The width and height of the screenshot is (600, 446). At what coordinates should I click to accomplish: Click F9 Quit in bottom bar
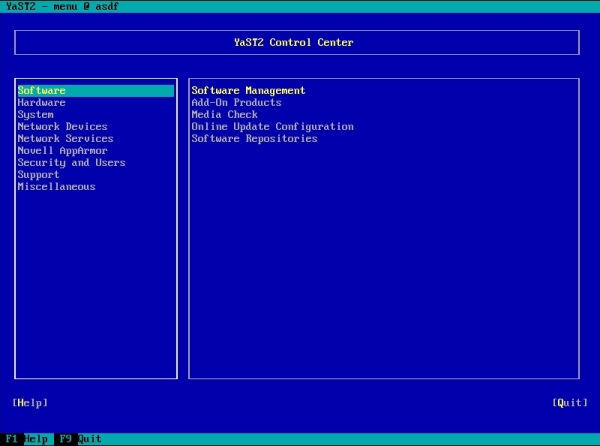[x=81, y=439]
